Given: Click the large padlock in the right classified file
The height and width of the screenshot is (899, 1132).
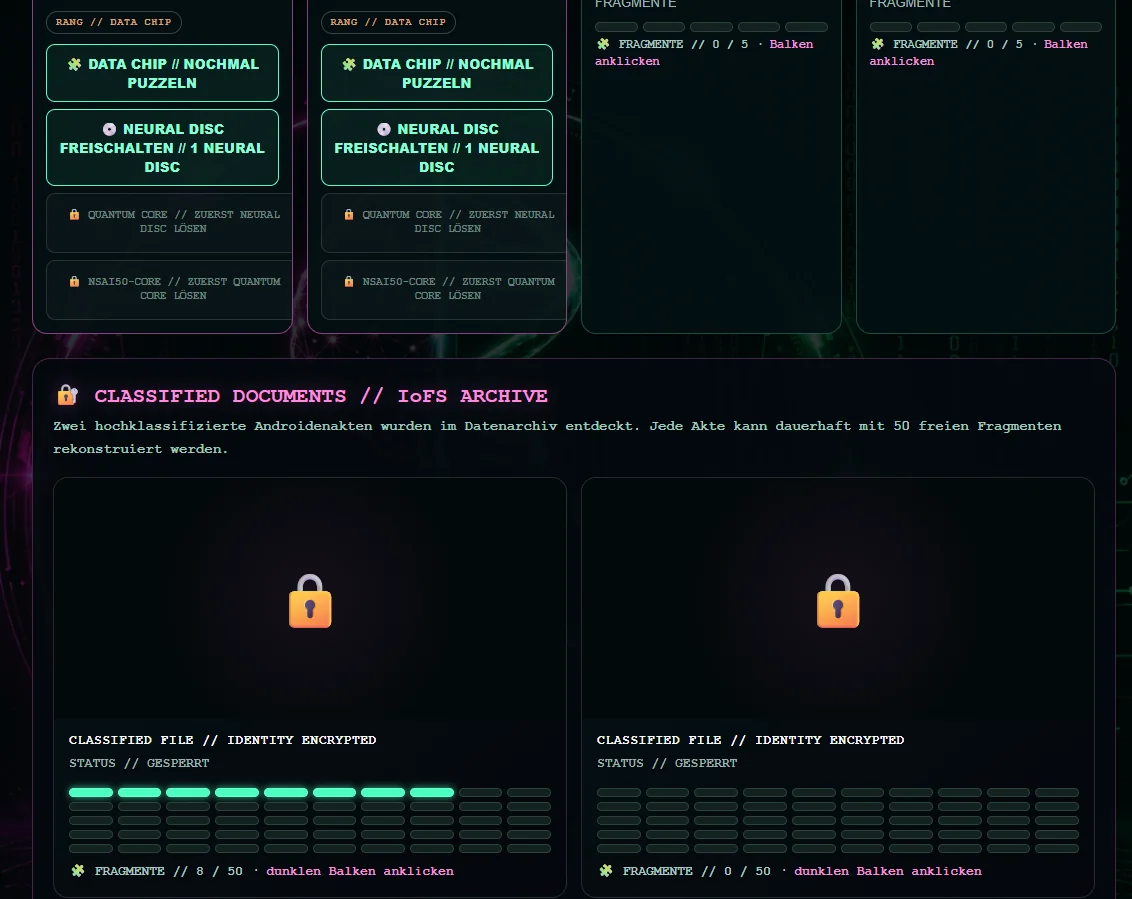Looking at the screenshot, I should pos(838,601).
